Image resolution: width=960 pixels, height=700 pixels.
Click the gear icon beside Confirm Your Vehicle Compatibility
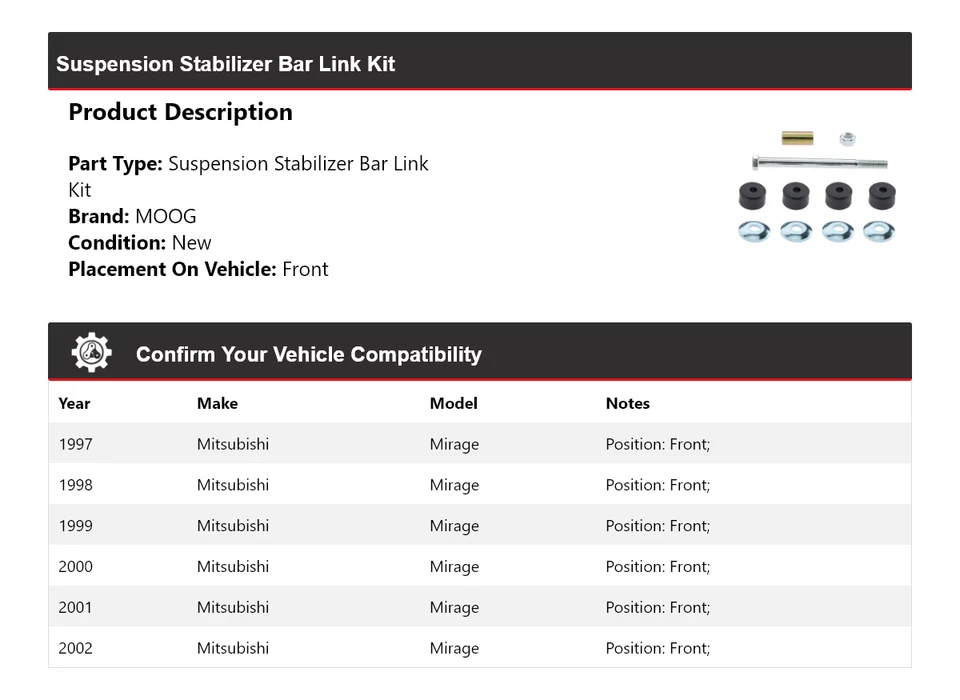tap(92, 353)
